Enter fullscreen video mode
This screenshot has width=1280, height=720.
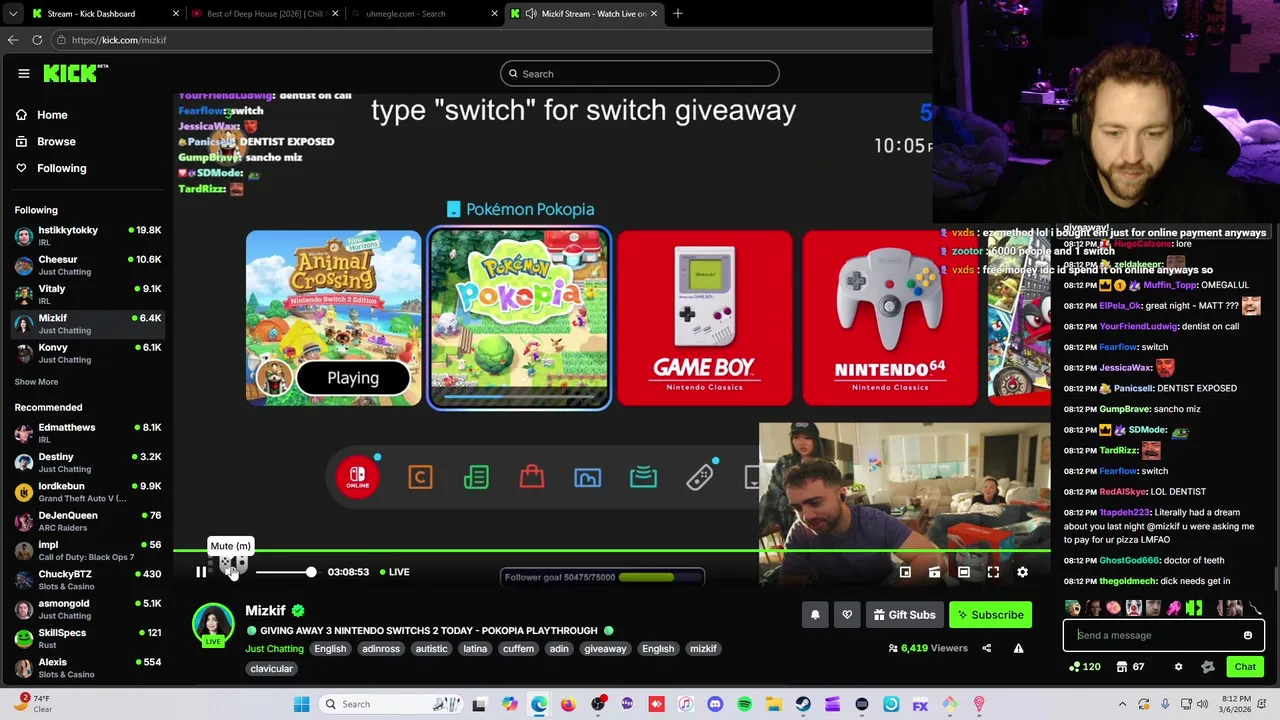click(993, 572)
